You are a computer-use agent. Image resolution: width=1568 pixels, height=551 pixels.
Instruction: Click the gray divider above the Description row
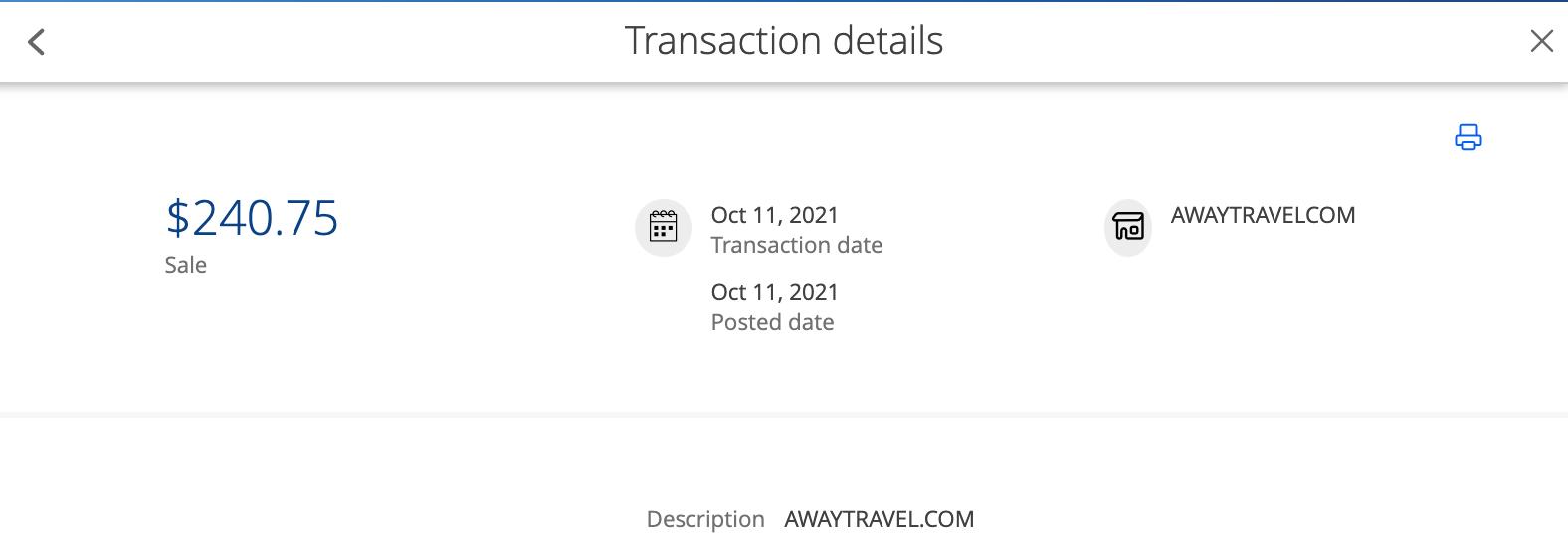(784, 414)
